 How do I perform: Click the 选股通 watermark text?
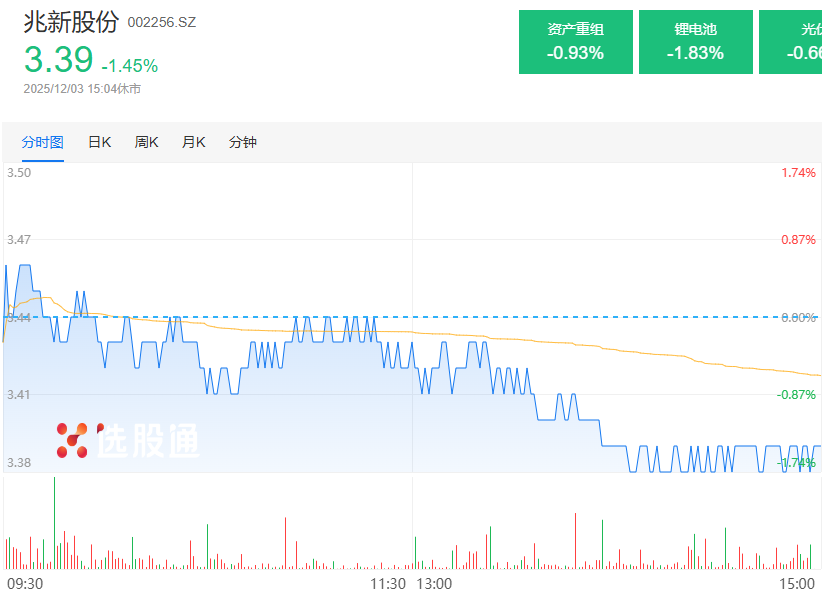click(x=148, y=440)
